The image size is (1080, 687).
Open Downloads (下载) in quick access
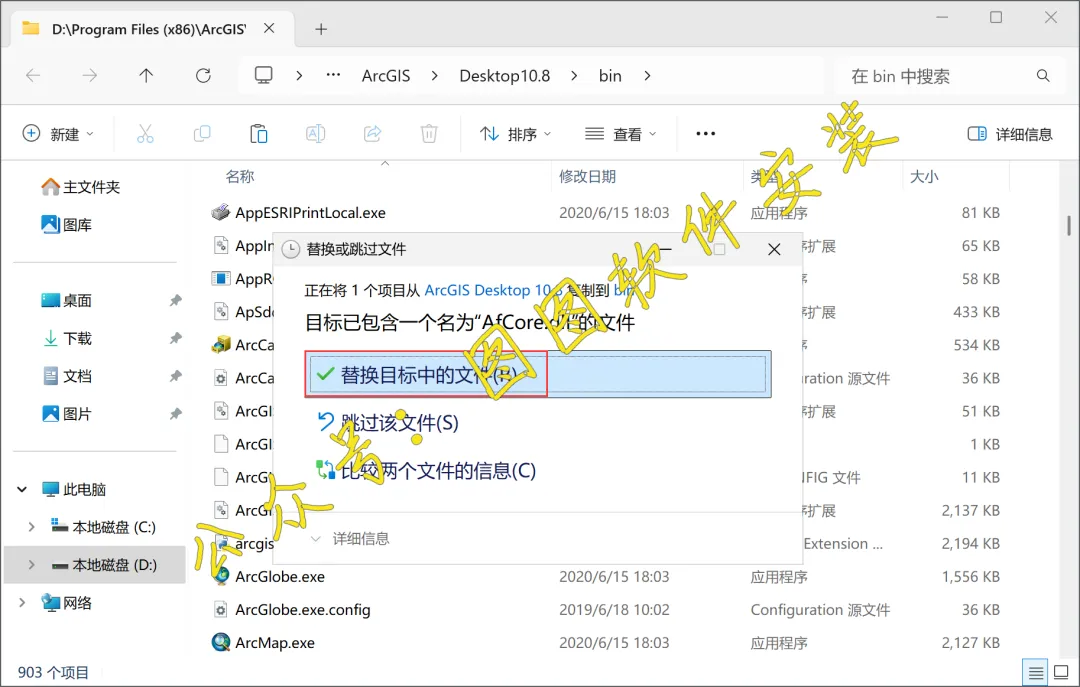[x=66, y=338]
